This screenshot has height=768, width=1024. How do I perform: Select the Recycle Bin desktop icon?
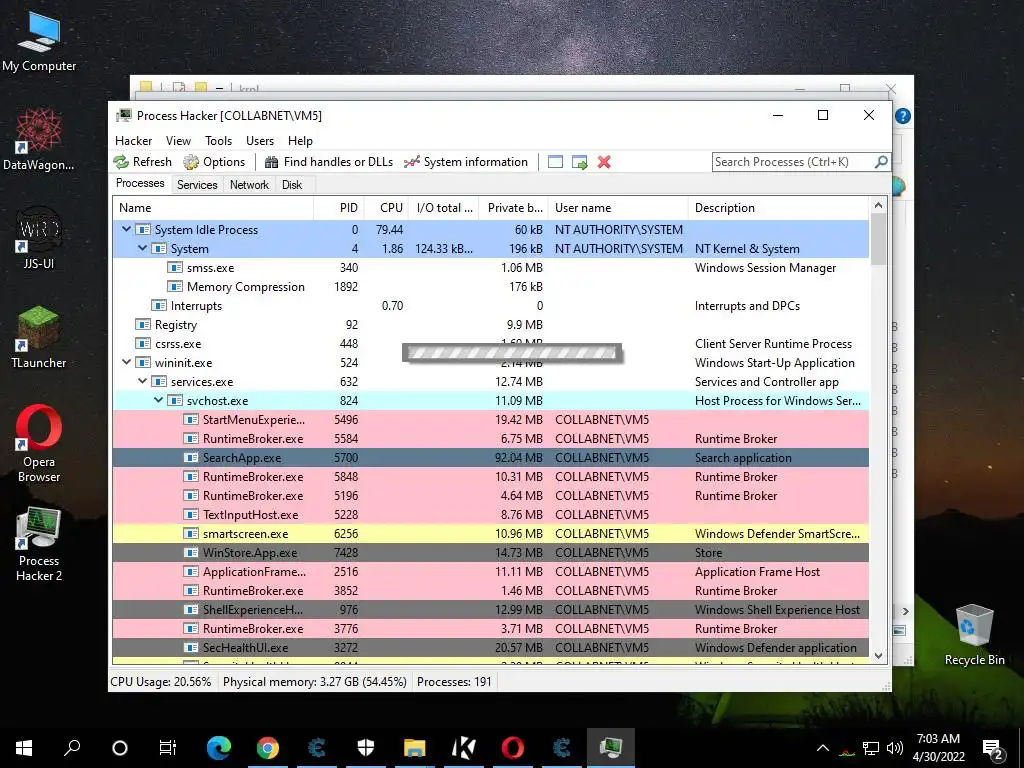click(974, 635)
